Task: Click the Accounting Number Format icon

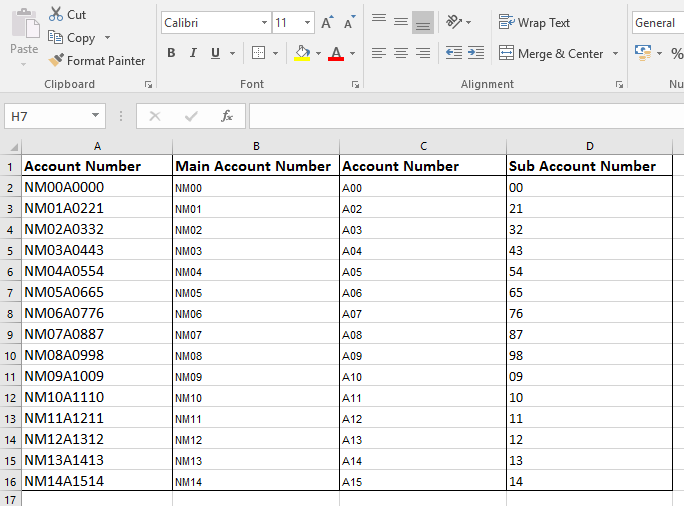Action: [x=643, y=53]
